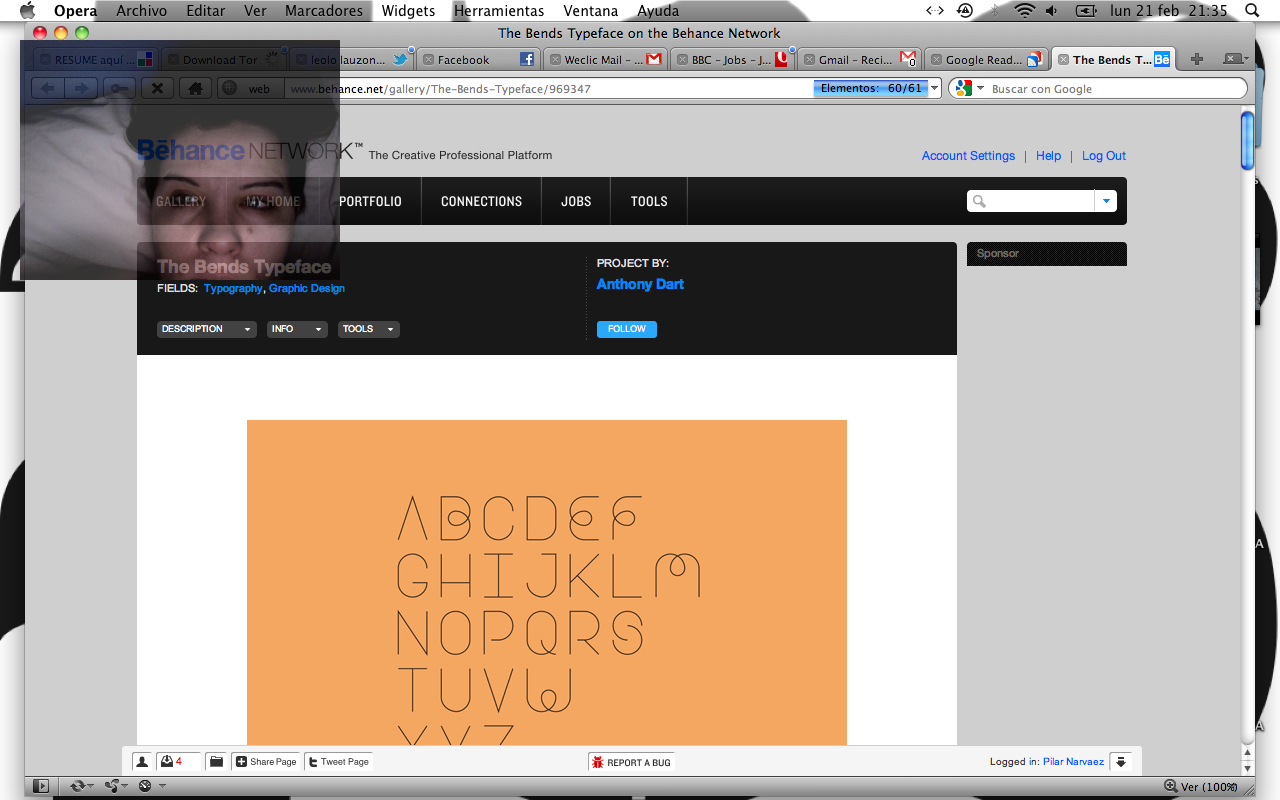Click the zoom Ver (100%) control

1201,787
